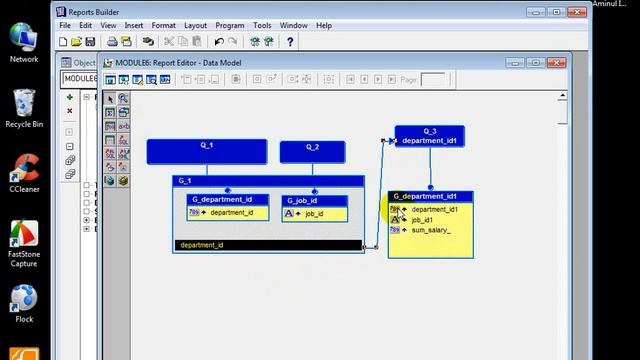Select the job_id column in G_job_id
Screen dimensions: 640x360
pos(315,214)
